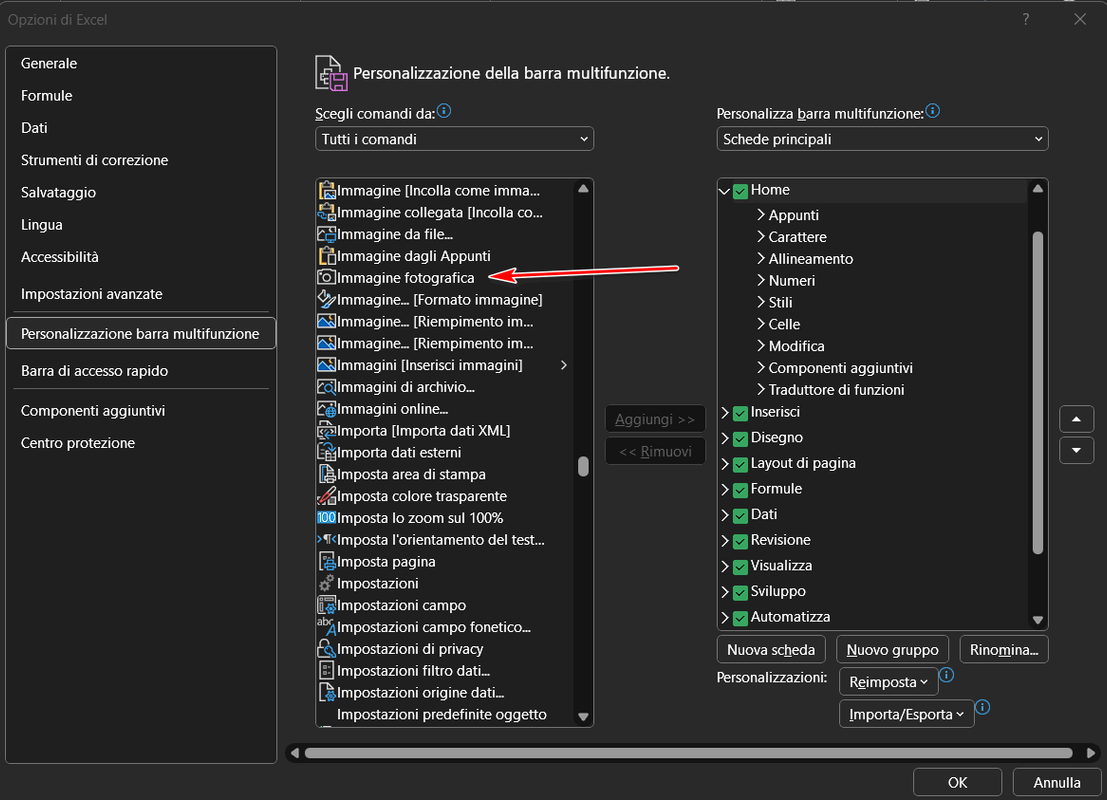The height and width of the screenshot is (800, 1107).
Task: Click the move down arrow button
Action: click(1076, 450)
